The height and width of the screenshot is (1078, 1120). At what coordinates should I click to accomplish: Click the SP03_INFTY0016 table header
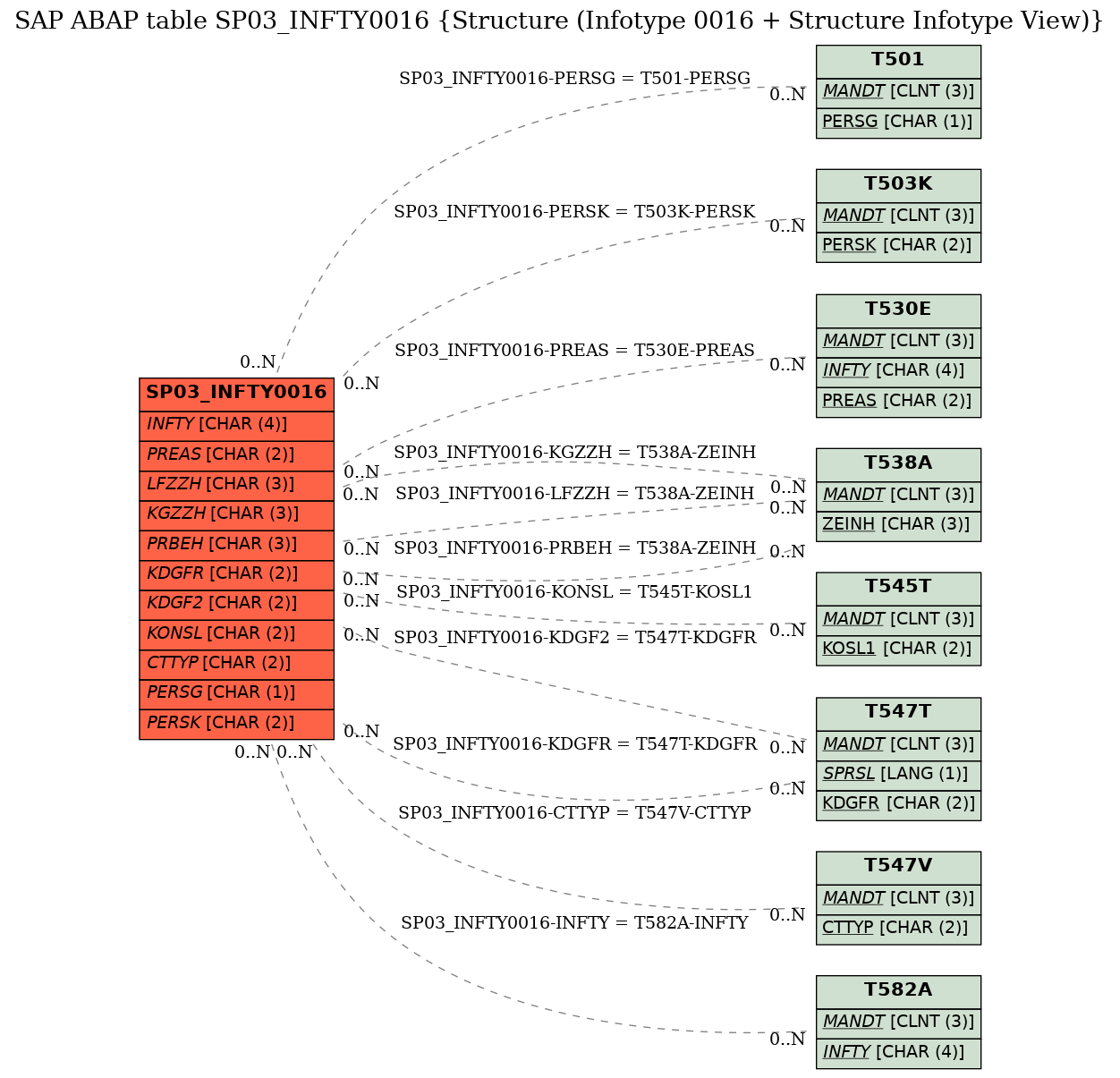pyautogui.click(x=236, y=394)
